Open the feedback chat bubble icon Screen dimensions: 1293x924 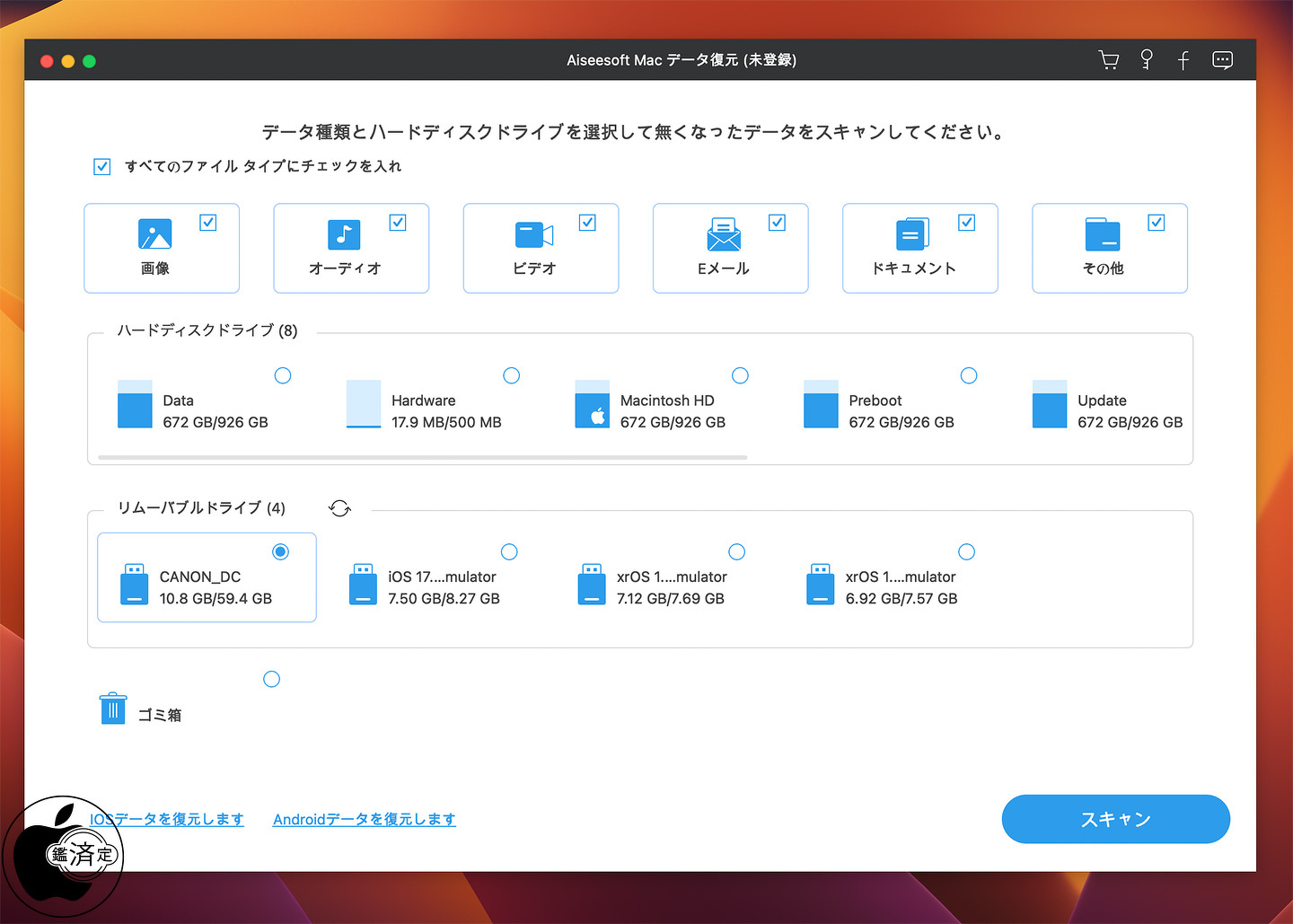pyautogui.click(x=1222, y=60)
